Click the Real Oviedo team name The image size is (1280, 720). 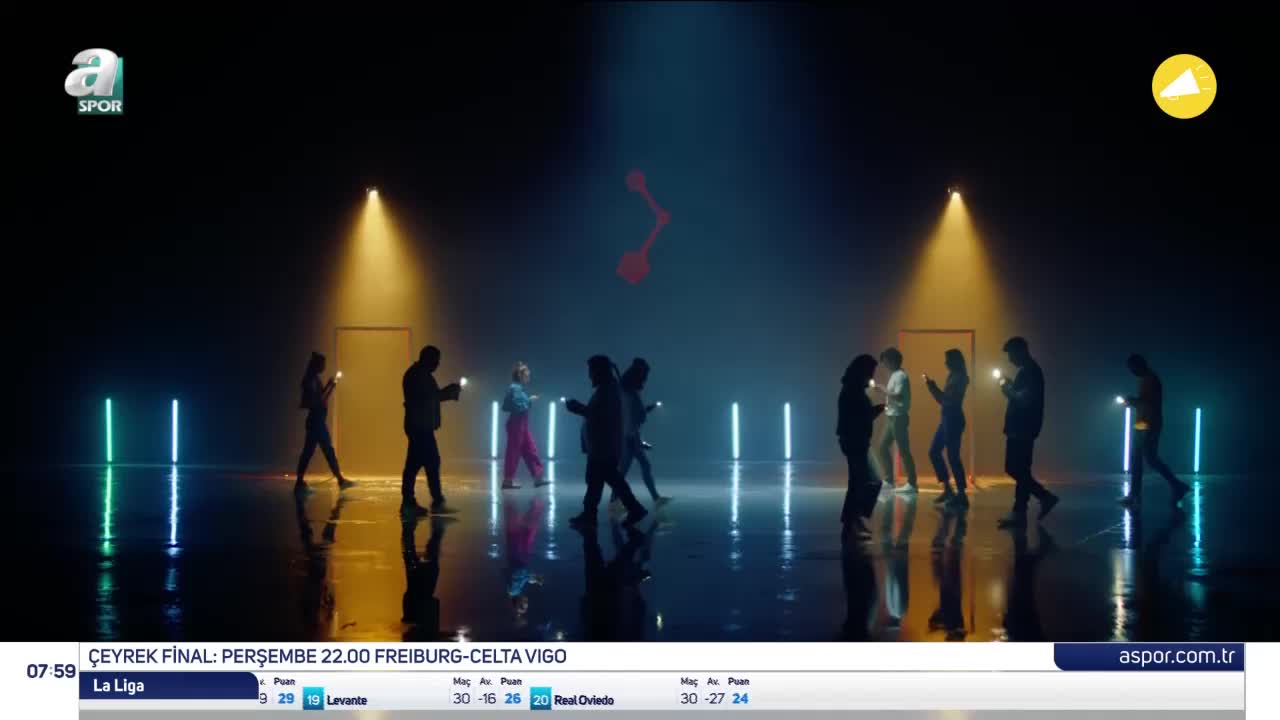584,700
